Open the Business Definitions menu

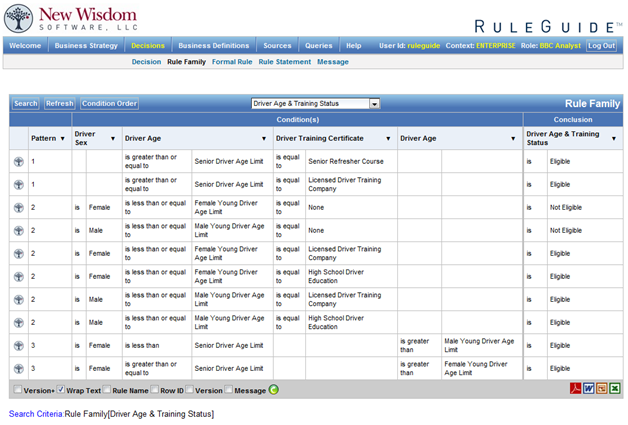tap(214, 46)
